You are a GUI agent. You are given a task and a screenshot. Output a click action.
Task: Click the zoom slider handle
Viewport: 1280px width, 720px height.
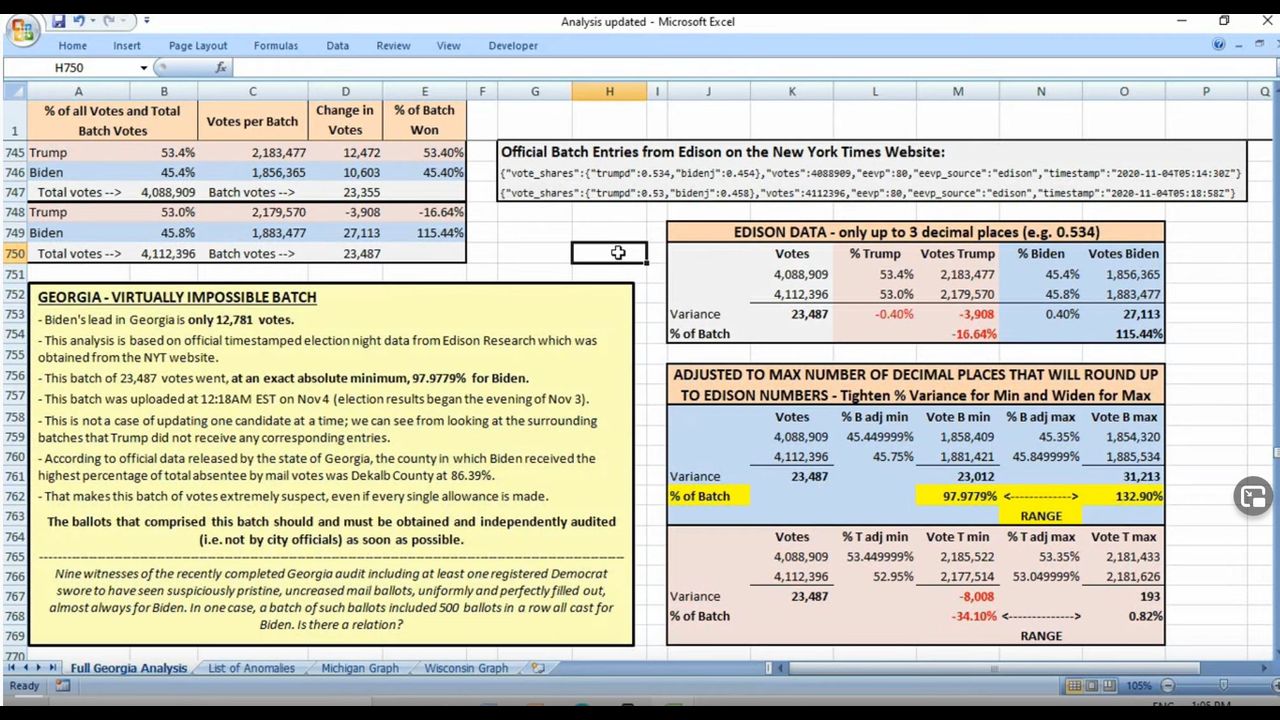pos(1223,686)
